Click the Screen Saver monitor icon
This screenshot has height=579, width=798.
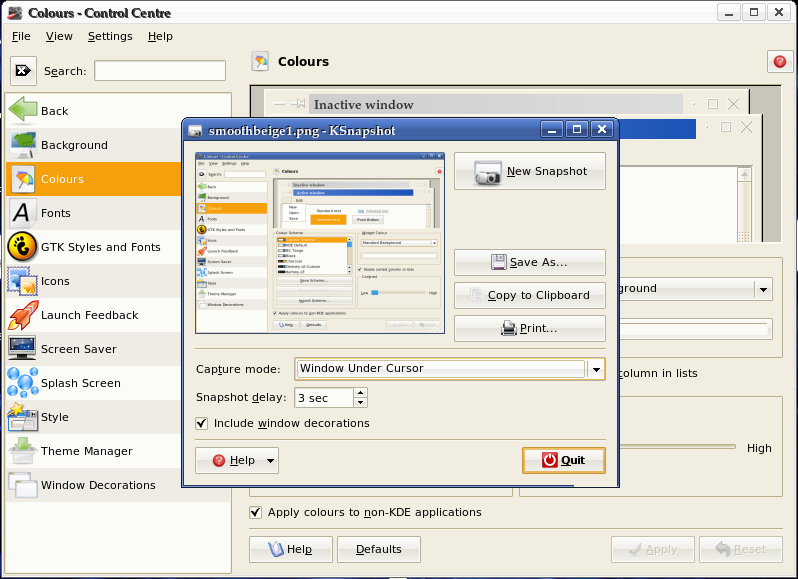pos(22,348)
